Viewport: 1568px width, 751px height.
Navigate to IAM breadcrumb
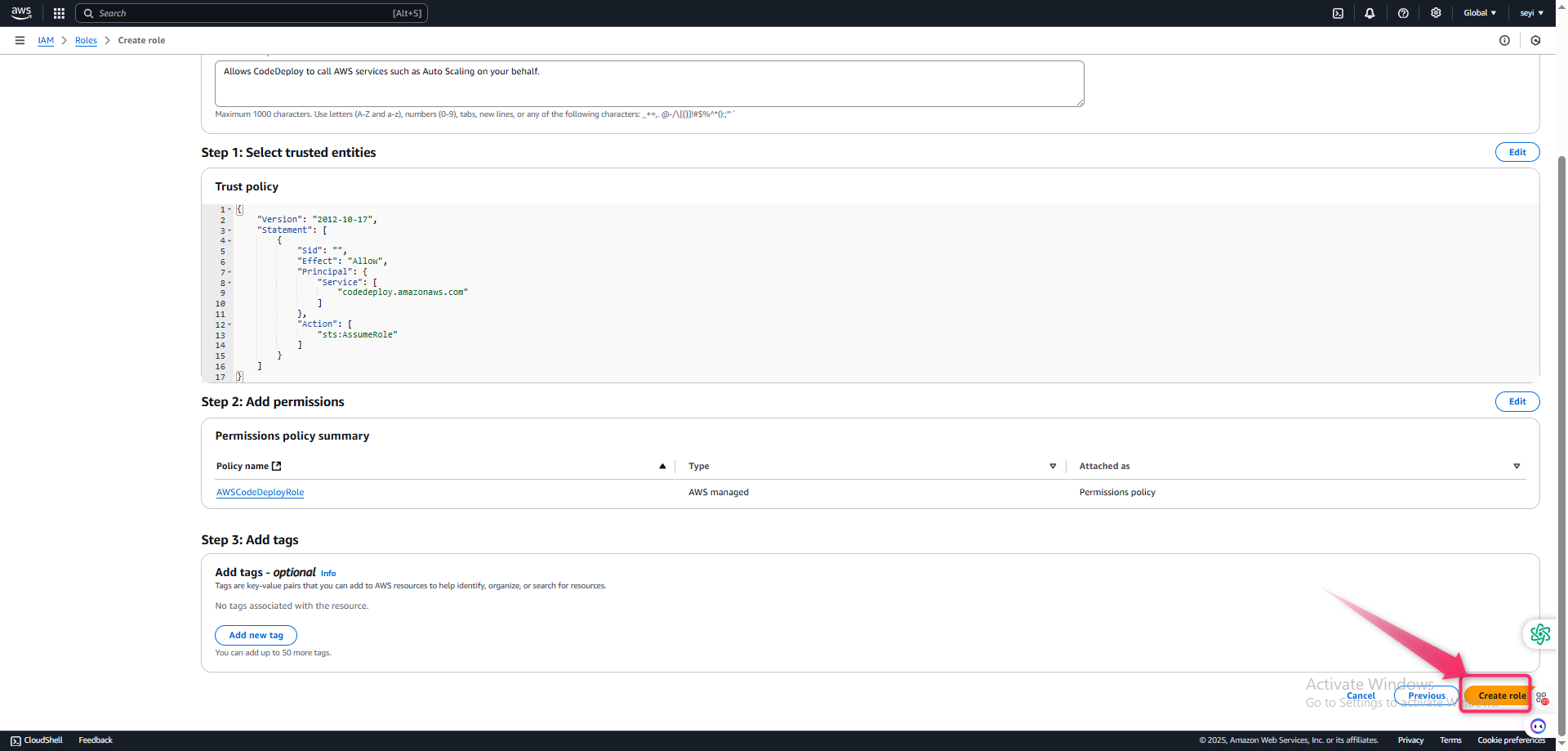[x=46, y=40]
